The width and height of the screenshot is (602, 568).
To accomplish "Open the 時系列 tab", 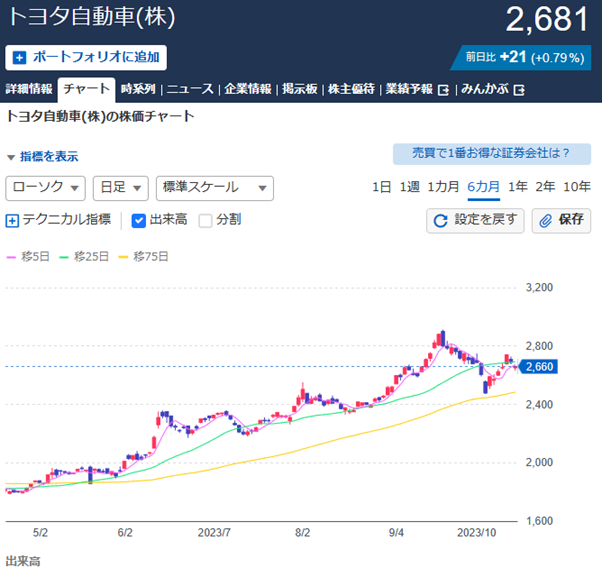I will pyautogui.click(x=138, y=89).
